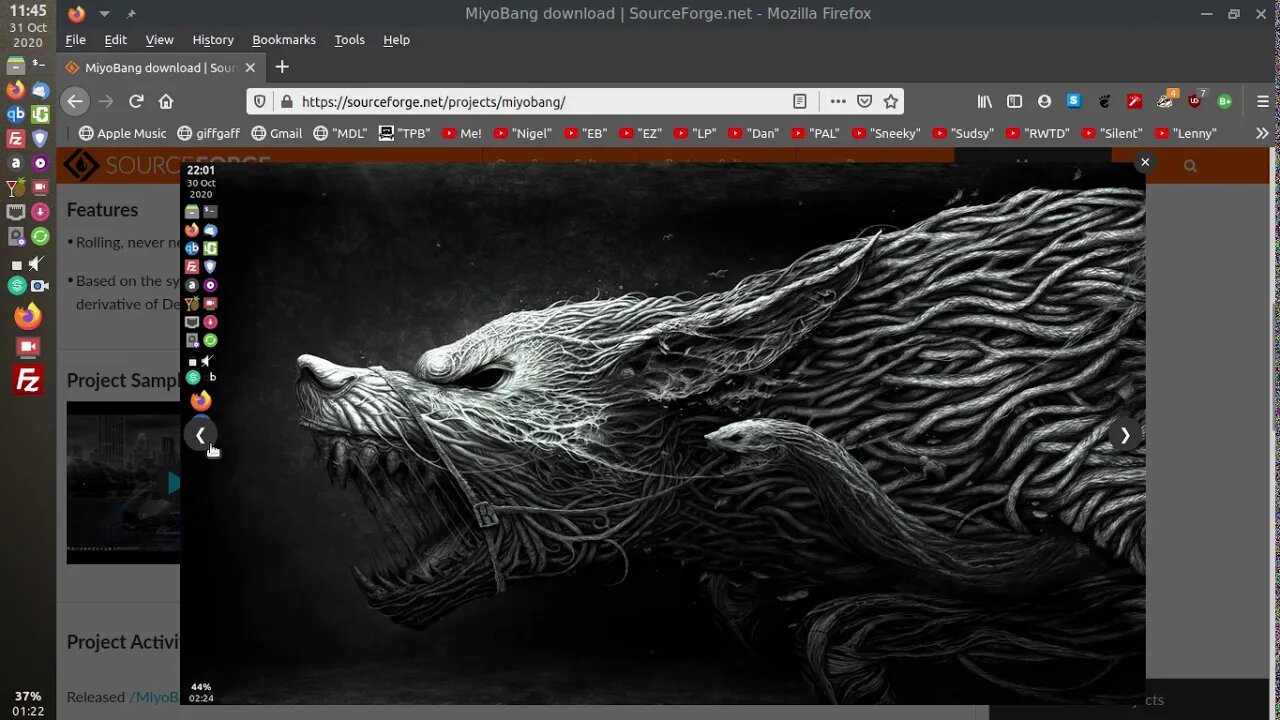
Task: Open the Tools menu
Action: pos(349,40)
